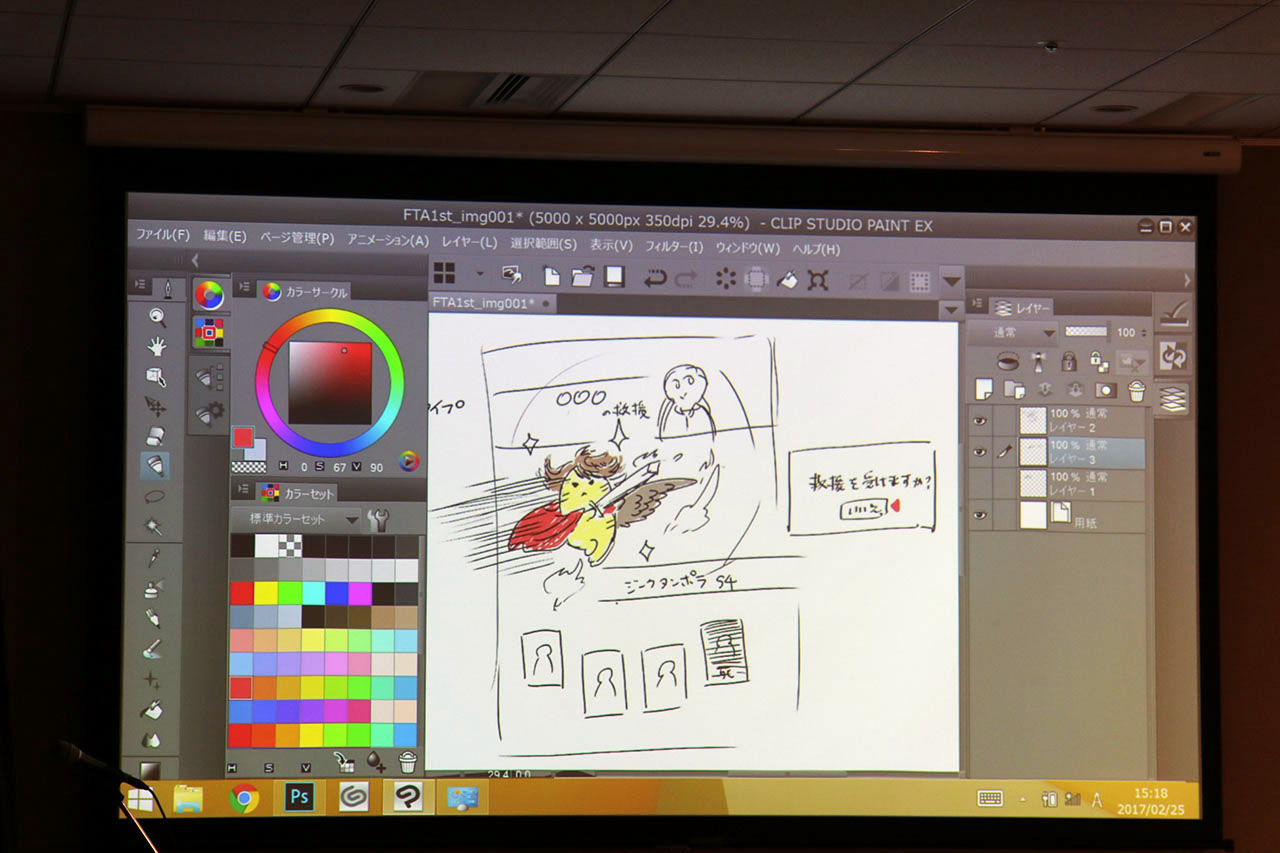This screenshot has width=1280, height=853.
Task: Create a layer mask
Action: [1106, 390]
